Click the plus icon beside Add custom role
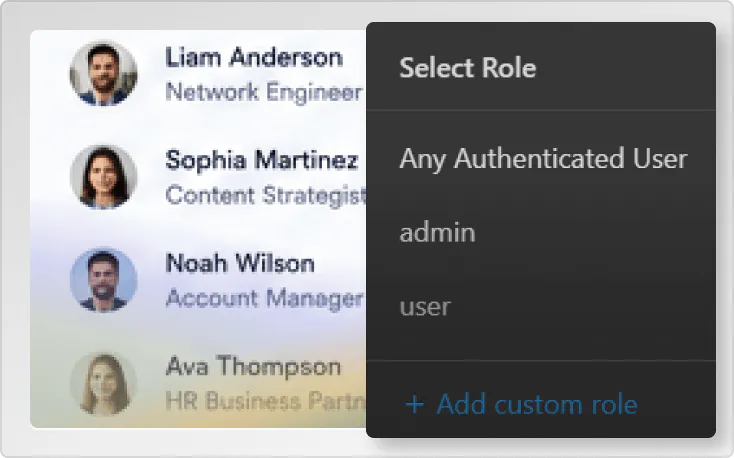 coord(415,405)
